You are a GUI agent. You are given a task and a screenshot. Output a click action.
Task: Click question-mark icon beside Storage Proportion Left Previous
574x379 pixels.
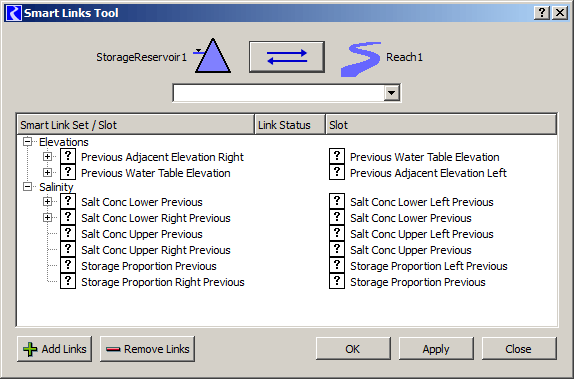[x=337, y=265]
